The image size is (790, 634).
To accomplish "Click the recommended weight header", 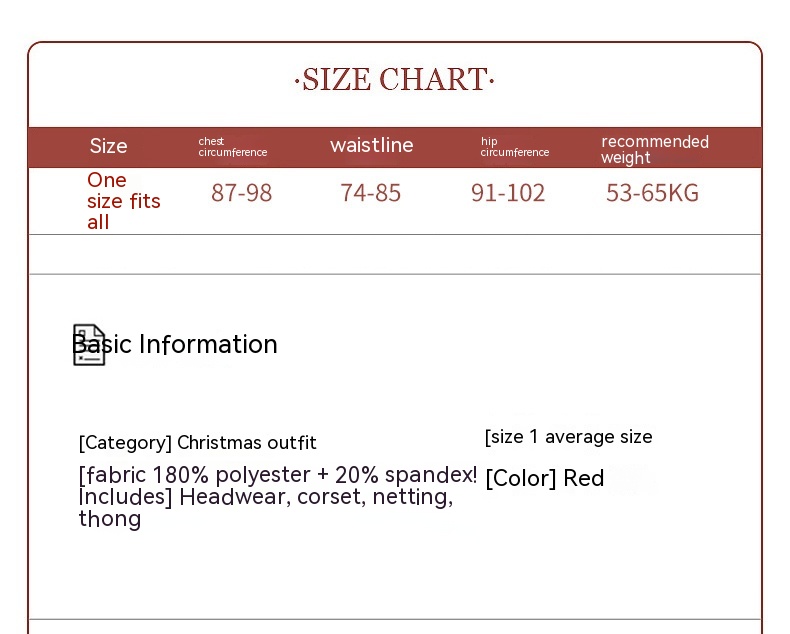I will click(x=654, y=149).
